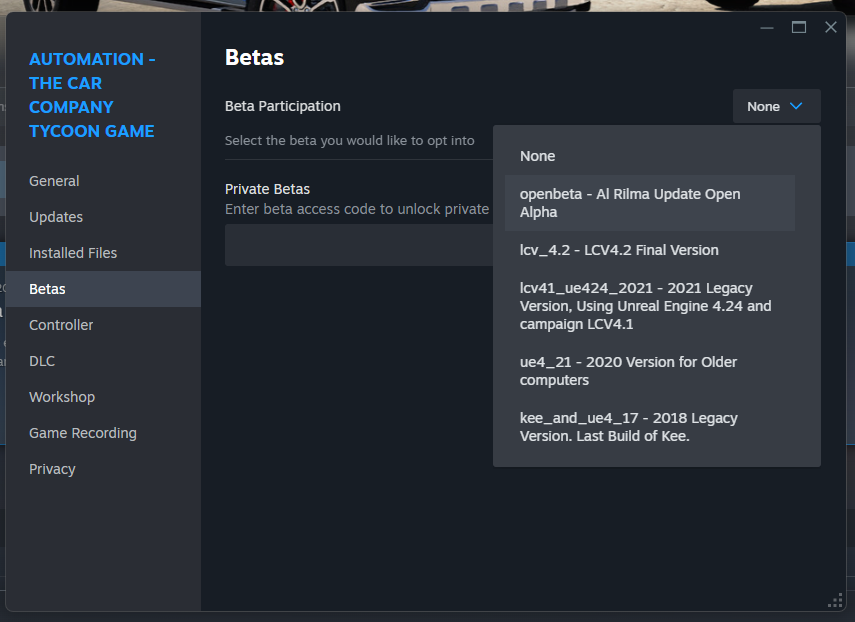Click the window resize grip icon

pos(835,601)
